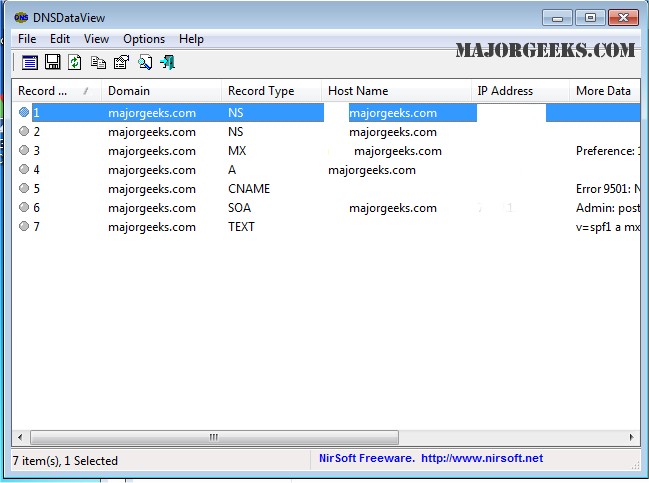This screenshot has width=649, height=483.
Task: Open the nirsoft.net link in status bar
Action: pyautogui.click(x=482, y=458)
